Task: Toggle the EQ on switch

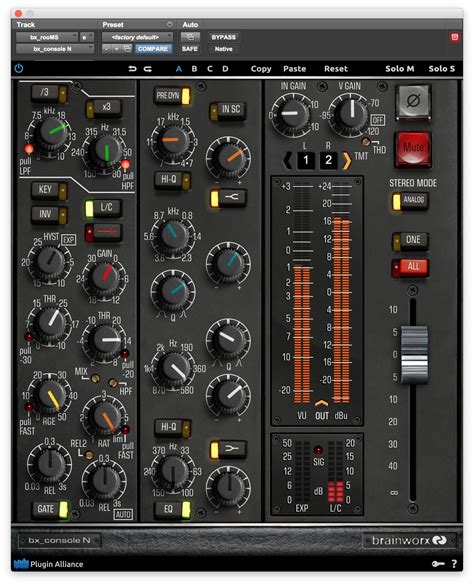Action: [172, 509]
